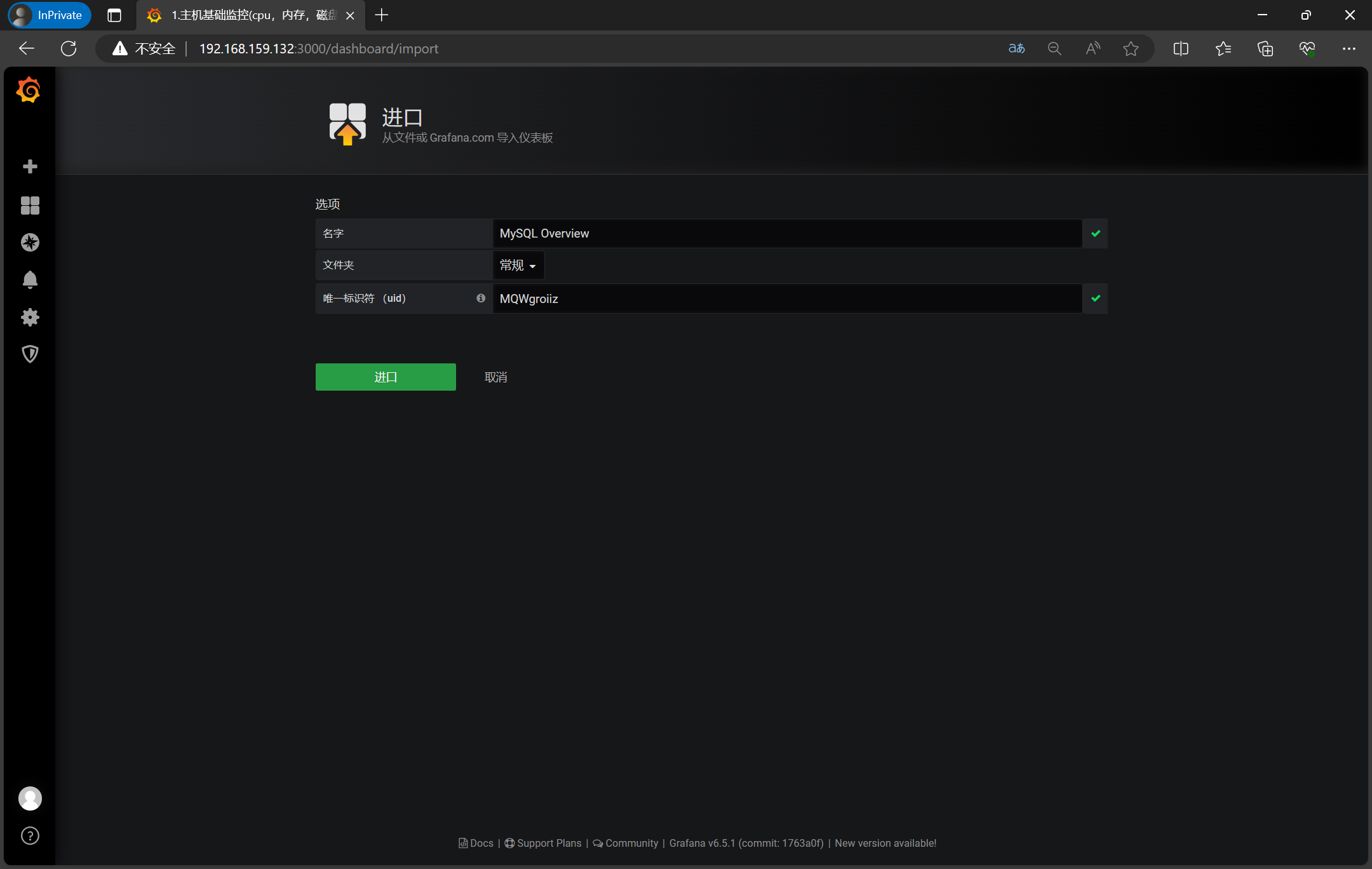Click the 取消 cancel link
This screenshot has height=869, width=1372.
click(495, 377)
